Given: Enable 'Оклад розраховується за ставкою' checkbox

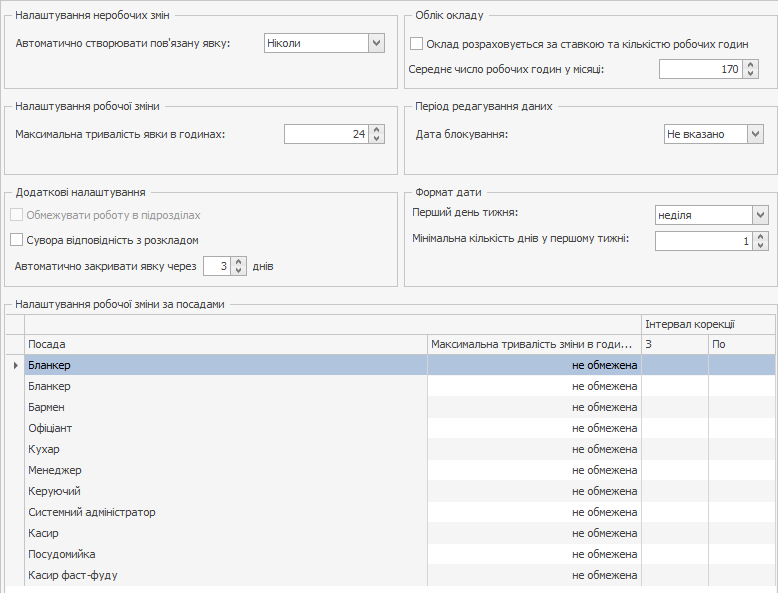Looking at the screenshot, I should tap(417, 44).
